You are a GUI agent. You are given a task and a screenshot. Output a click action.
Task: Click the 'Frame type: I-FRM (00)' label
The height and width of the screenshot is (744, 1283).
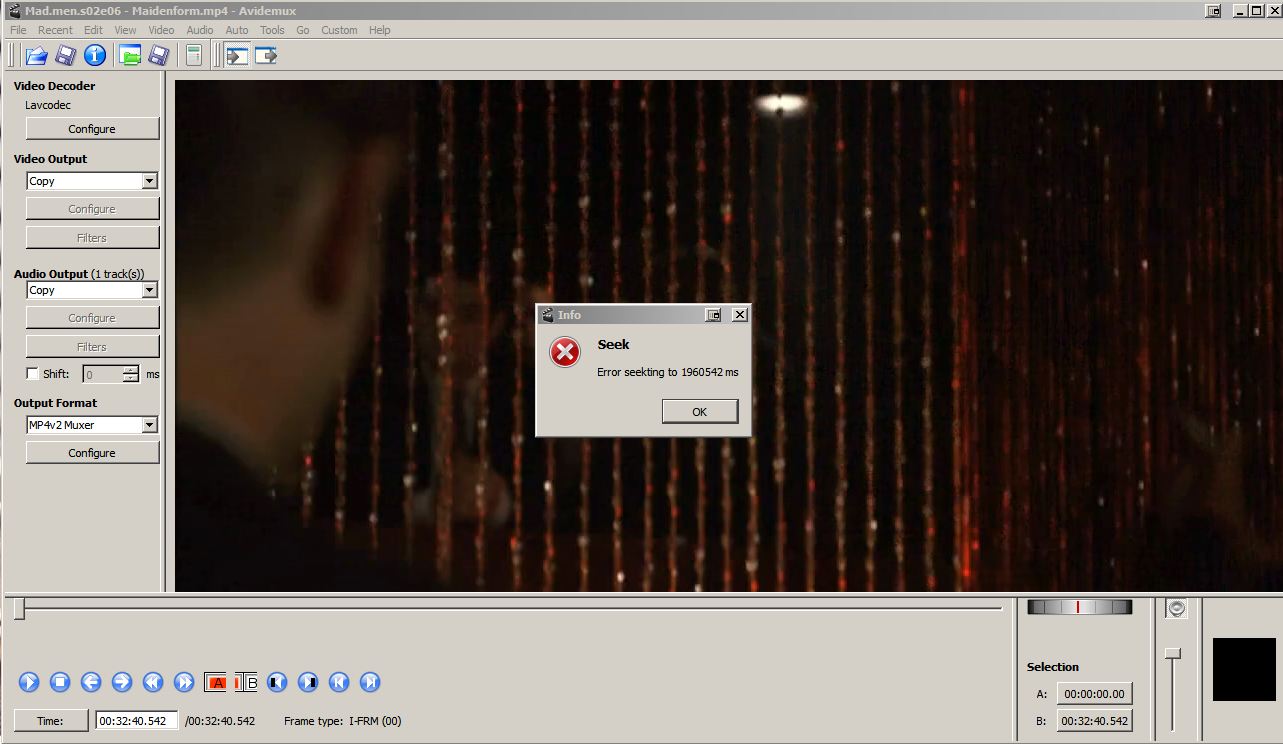(x=343, y=721)
